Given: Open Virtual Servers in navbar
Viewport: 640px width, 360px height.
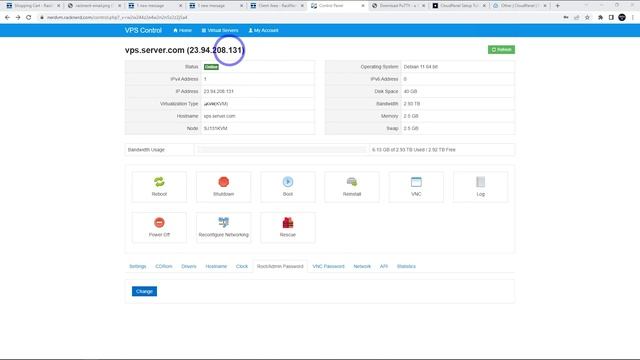Looking at the screenshot, I should (220, 30).
